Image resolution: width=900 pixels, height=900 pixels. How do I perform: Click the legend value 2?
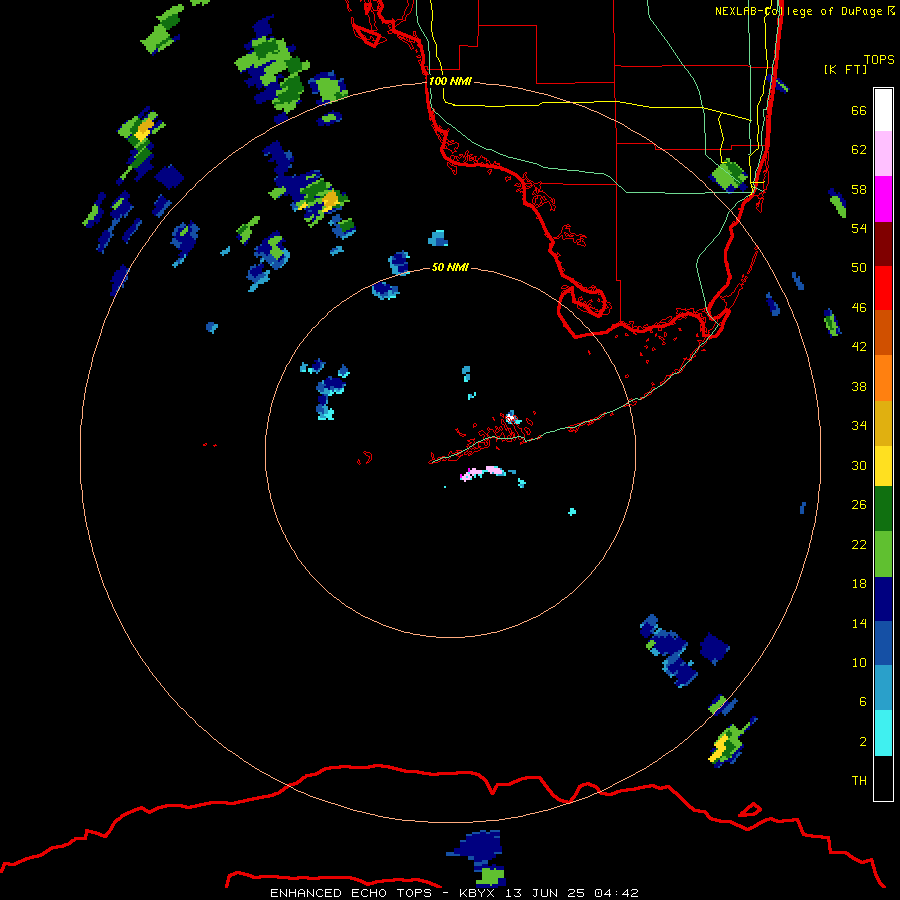pos(863,742)
